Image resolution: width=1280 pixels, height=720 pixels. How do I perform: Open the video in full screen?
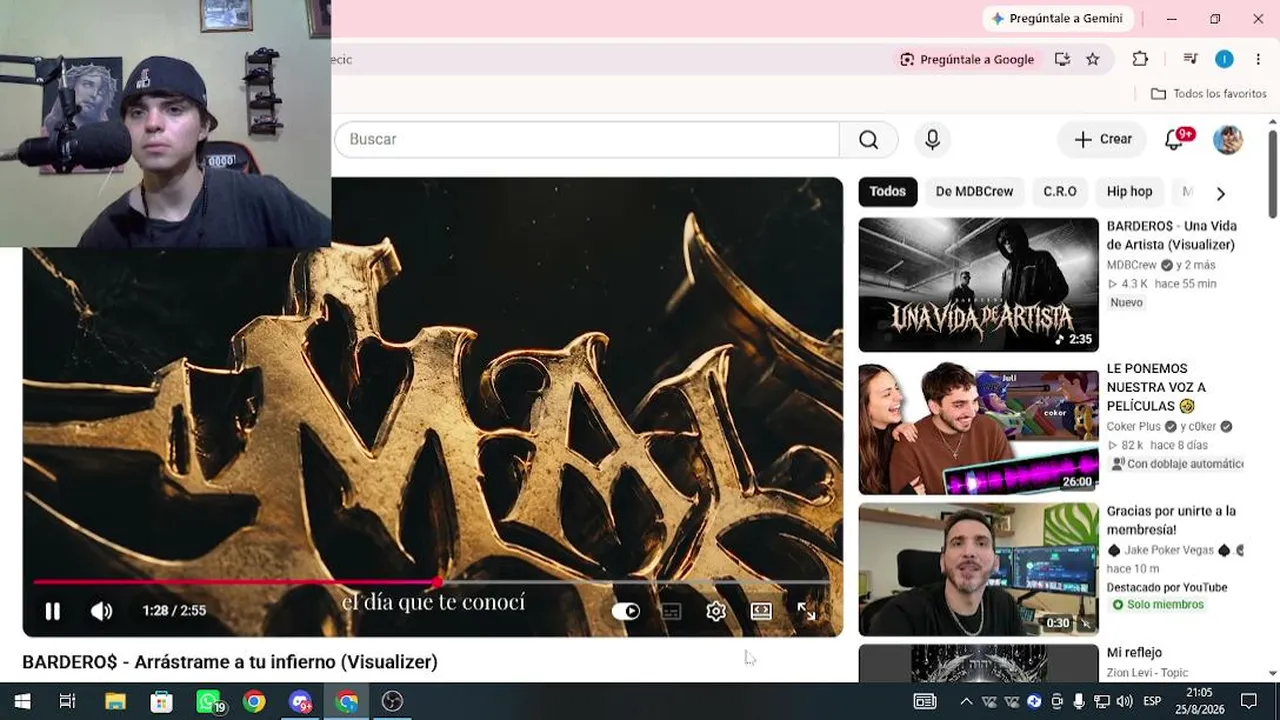[806, 611]
